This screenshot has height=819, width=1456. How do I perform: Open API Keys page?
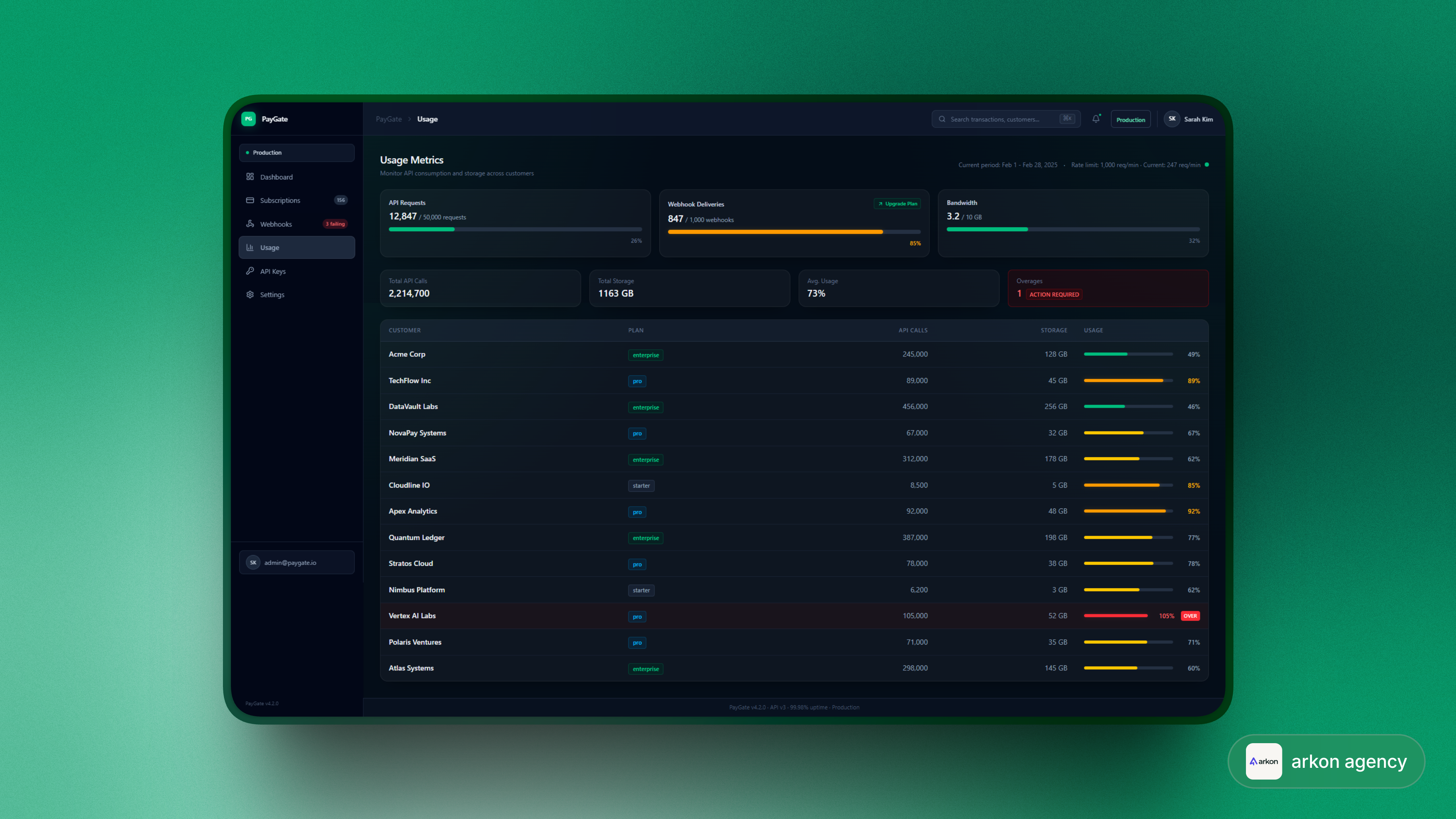(x=297, y=271)
